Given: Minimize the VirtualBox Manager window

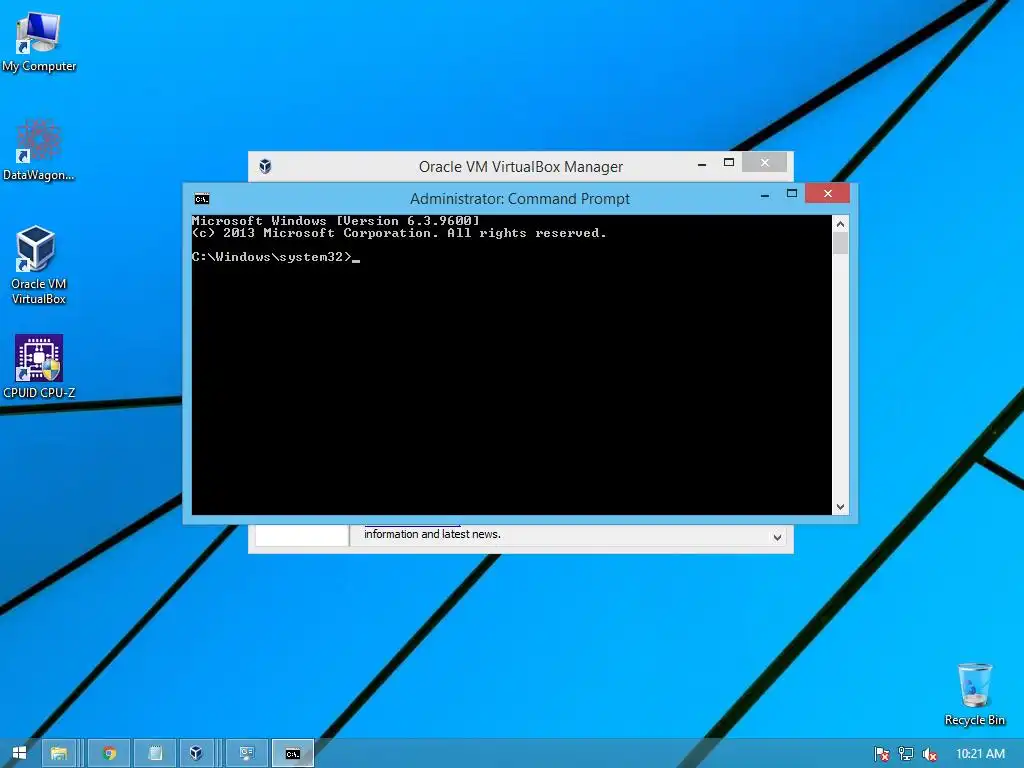Looking at the screenshot, I should coord(702,164).
